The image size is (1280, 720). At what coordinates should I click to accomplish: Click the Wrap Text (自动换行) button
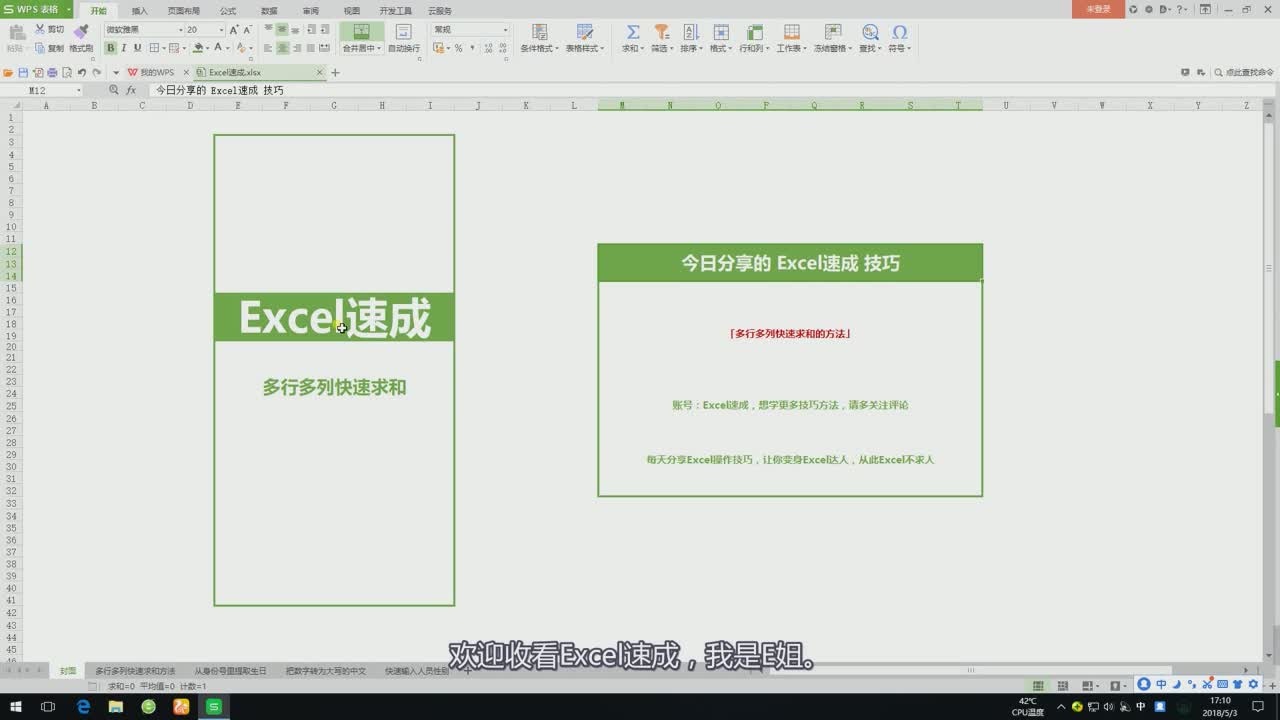404,38
